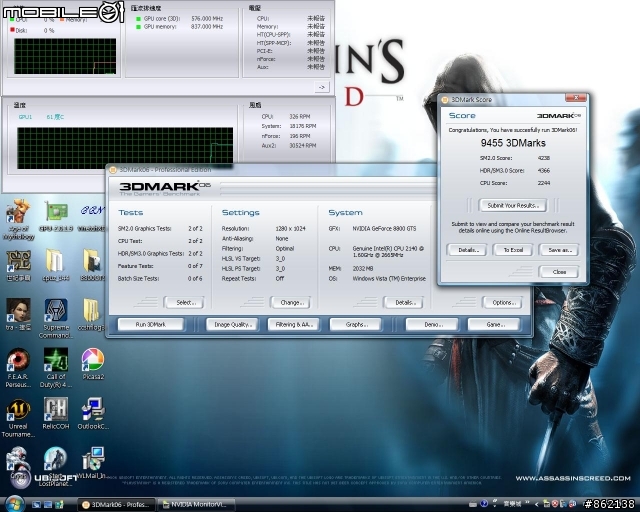Launch the Tomb Raider 'tra' shortcut
This screenshot has height=512, width=640.
[18, 314]
